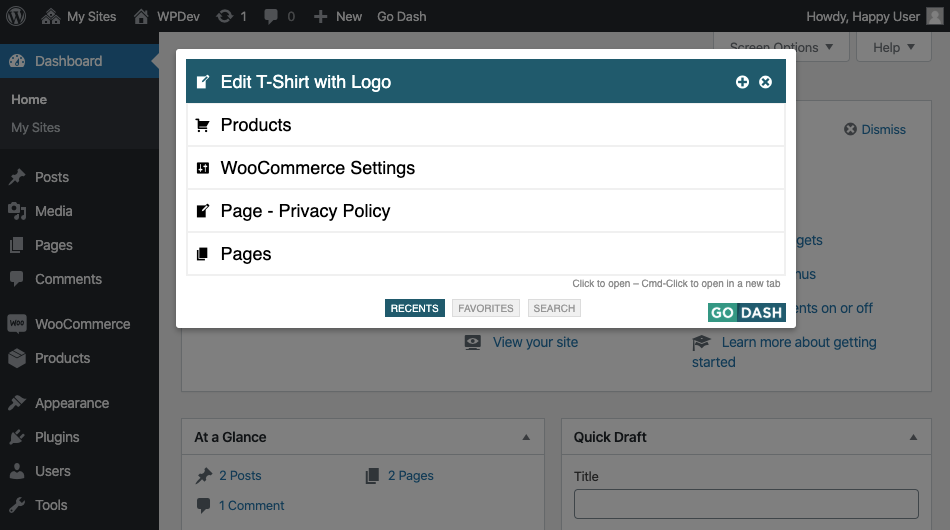Open Go Dash from admin bar

pyautogui.click(x=402, y=16)
